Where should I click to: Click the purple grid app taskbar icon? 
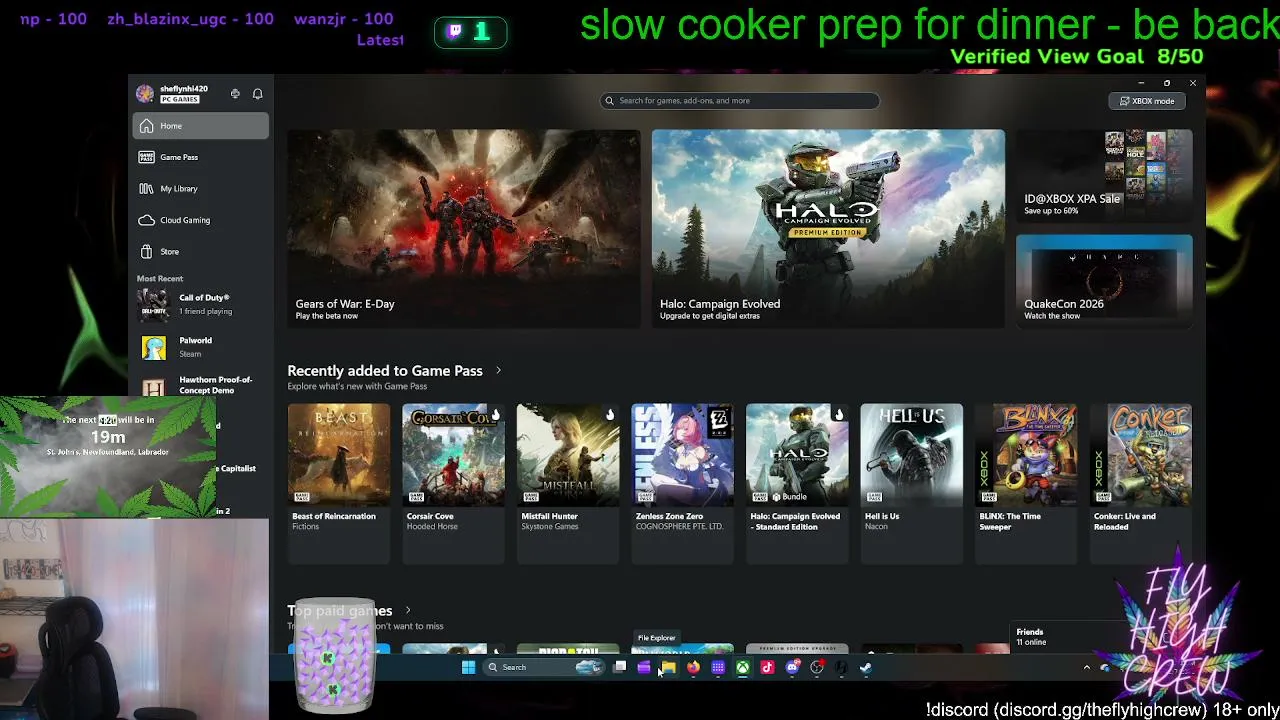pyautogui.click(x=718, y=668)
